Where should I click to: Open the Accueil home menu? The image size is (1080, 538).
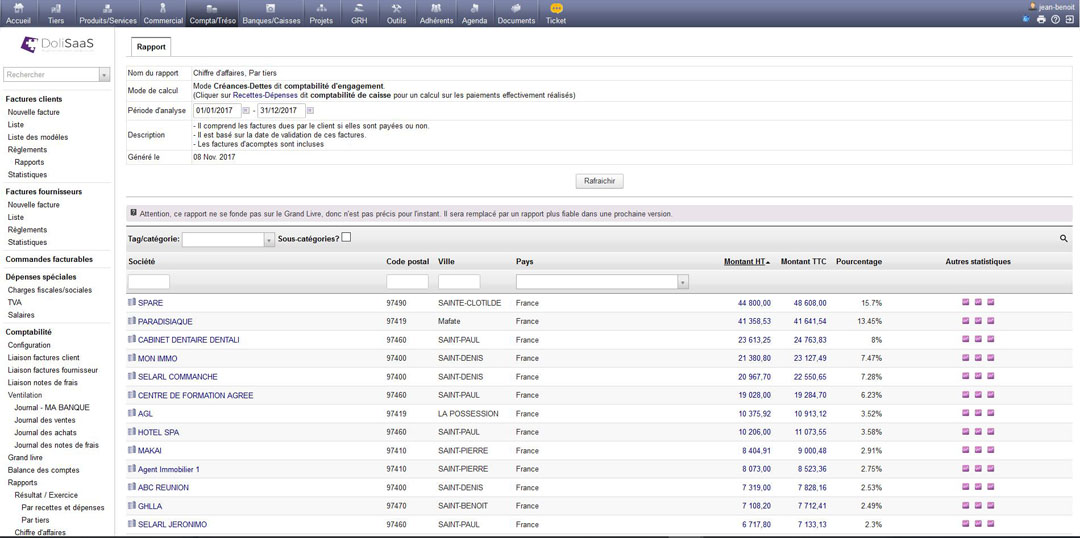pyautogui.click(x=18, y=14)
